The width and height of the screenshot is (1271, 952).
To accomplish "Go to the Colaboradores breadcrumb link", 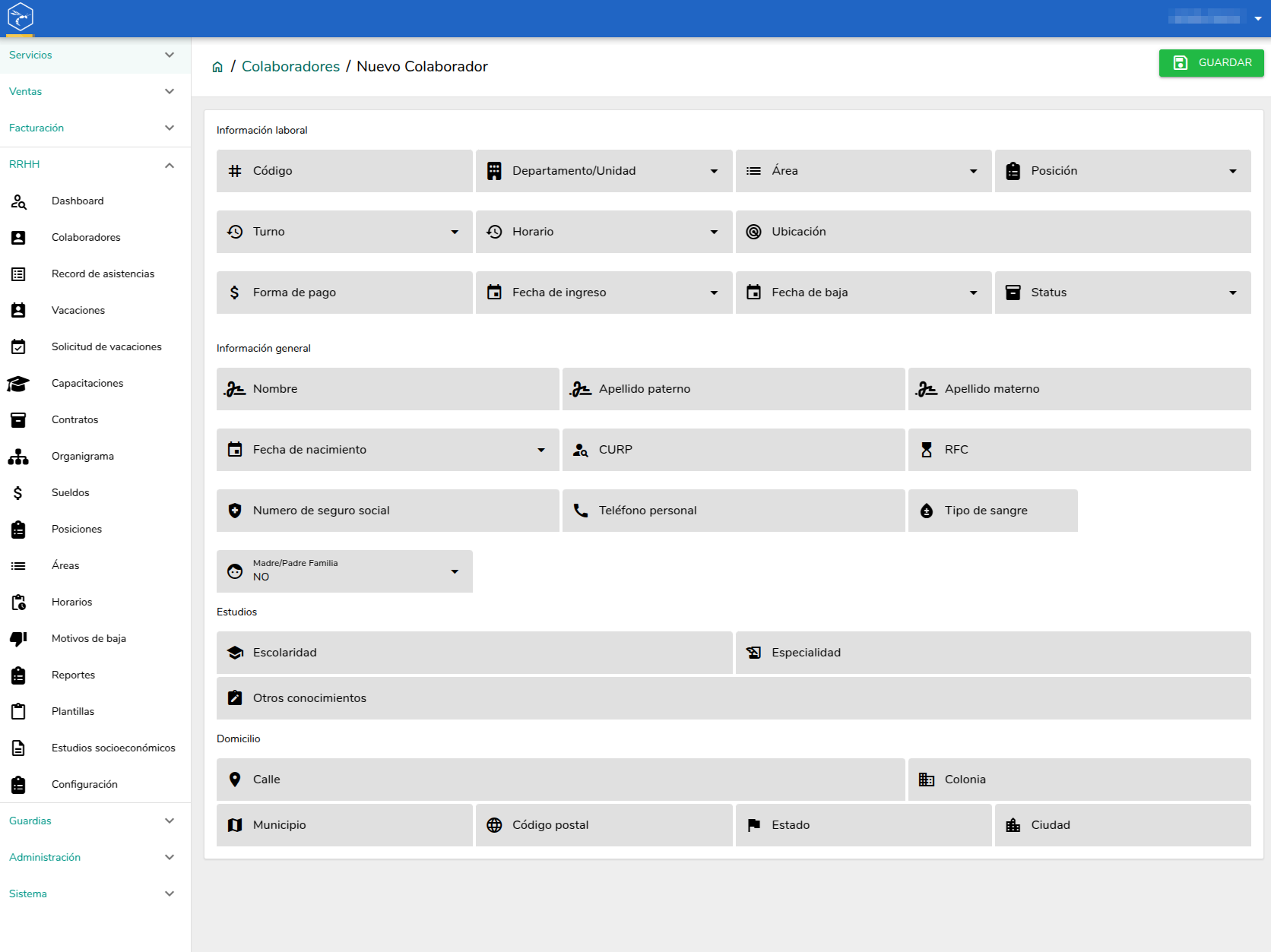I will [290, 67].
